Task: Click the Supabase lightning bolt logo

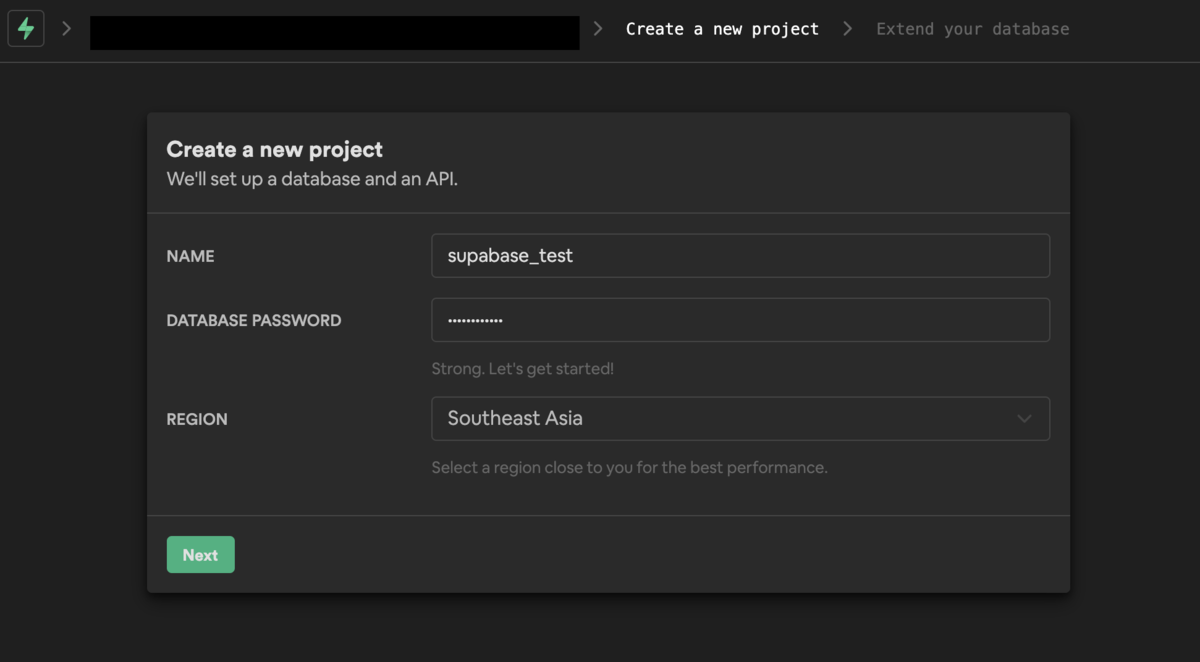Action: (26, 29)
